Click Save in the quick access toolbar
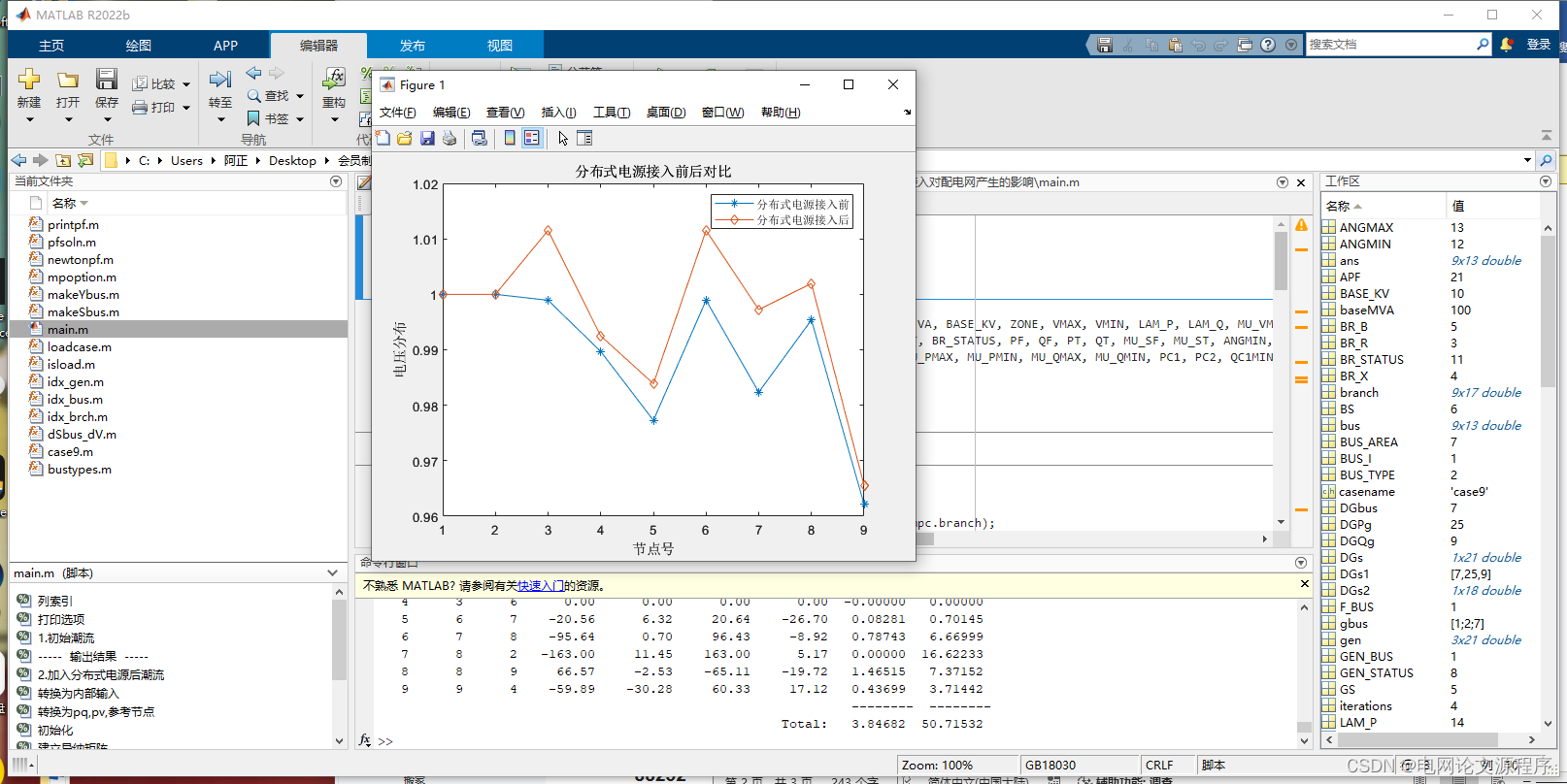 pos(1105,45)
